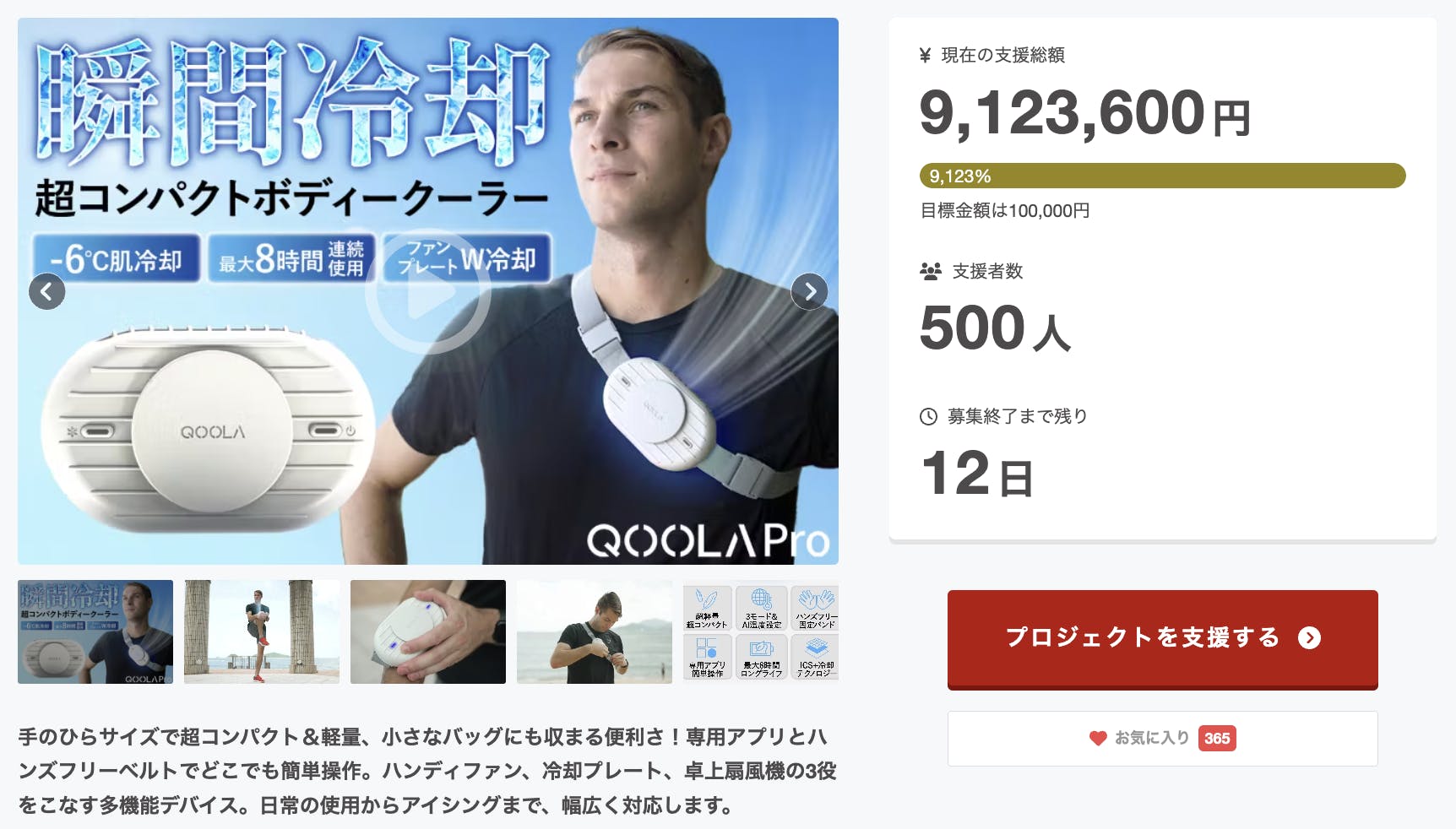Add project to favorites with お気に入り button

1162,739
